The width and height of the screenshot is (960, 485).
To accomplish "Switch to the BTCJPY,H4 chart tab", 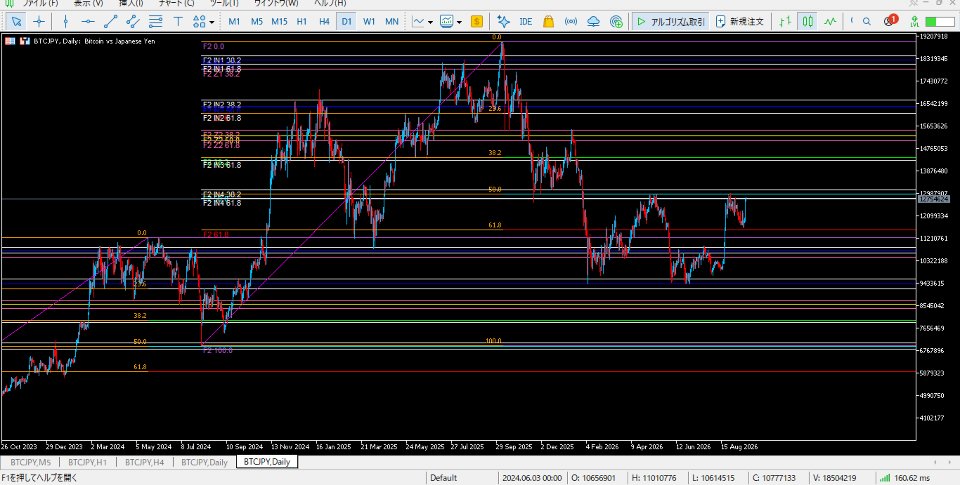I will (x=144, y=462).
